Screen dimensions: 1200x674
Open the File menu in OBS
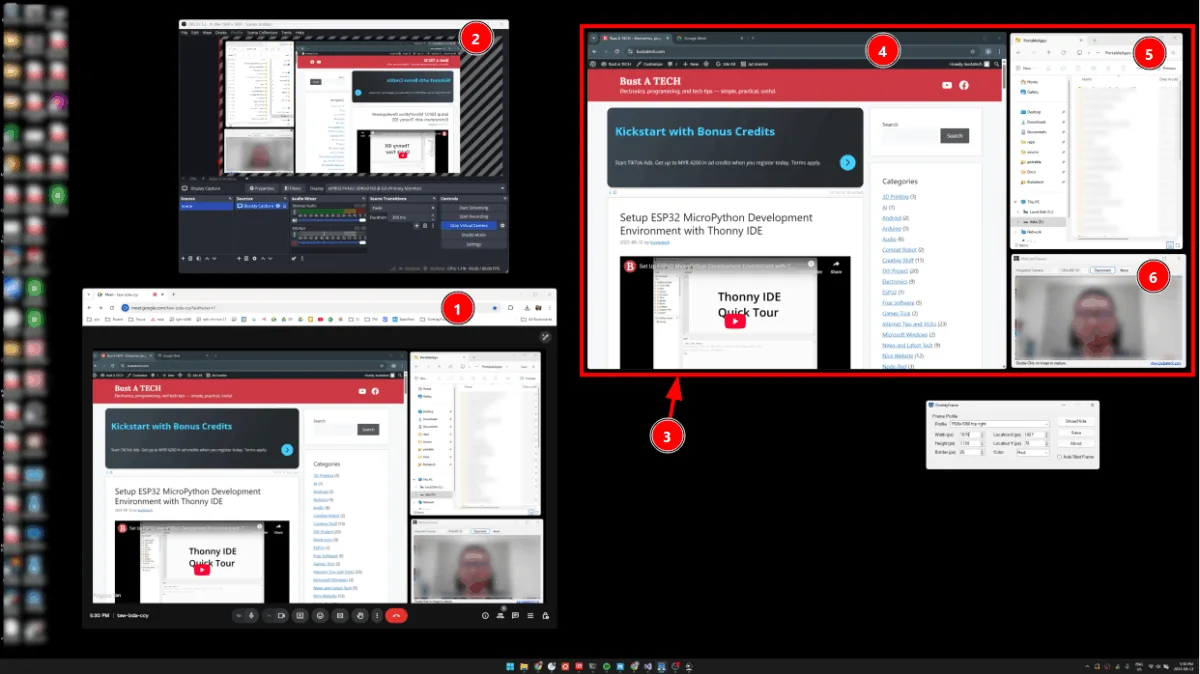coord(184,32)
